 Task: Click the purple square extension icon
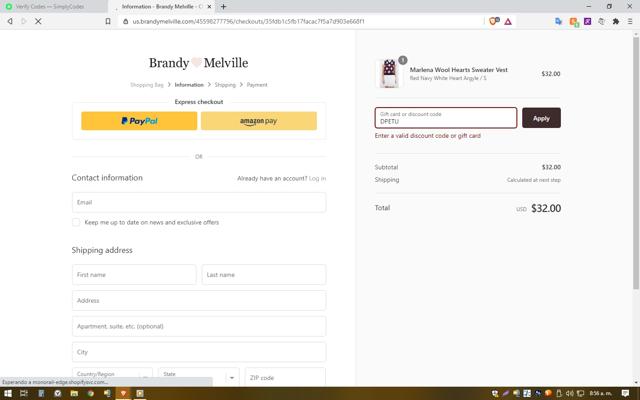click(587, 21)
